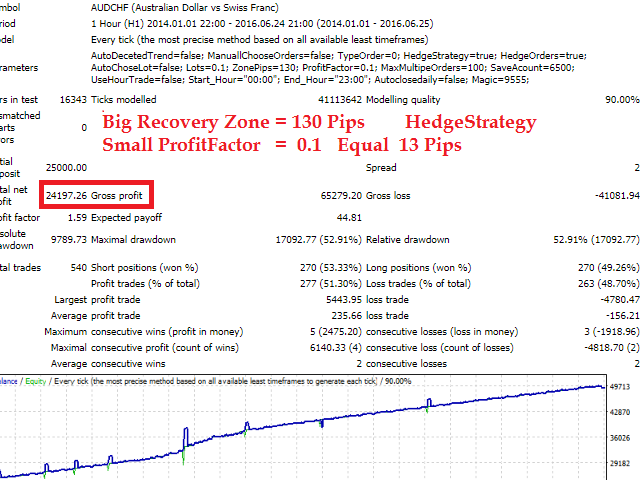Select the 1 Hour (H1) period line
This screenshot has height=480, width=640.
[262, 24]
